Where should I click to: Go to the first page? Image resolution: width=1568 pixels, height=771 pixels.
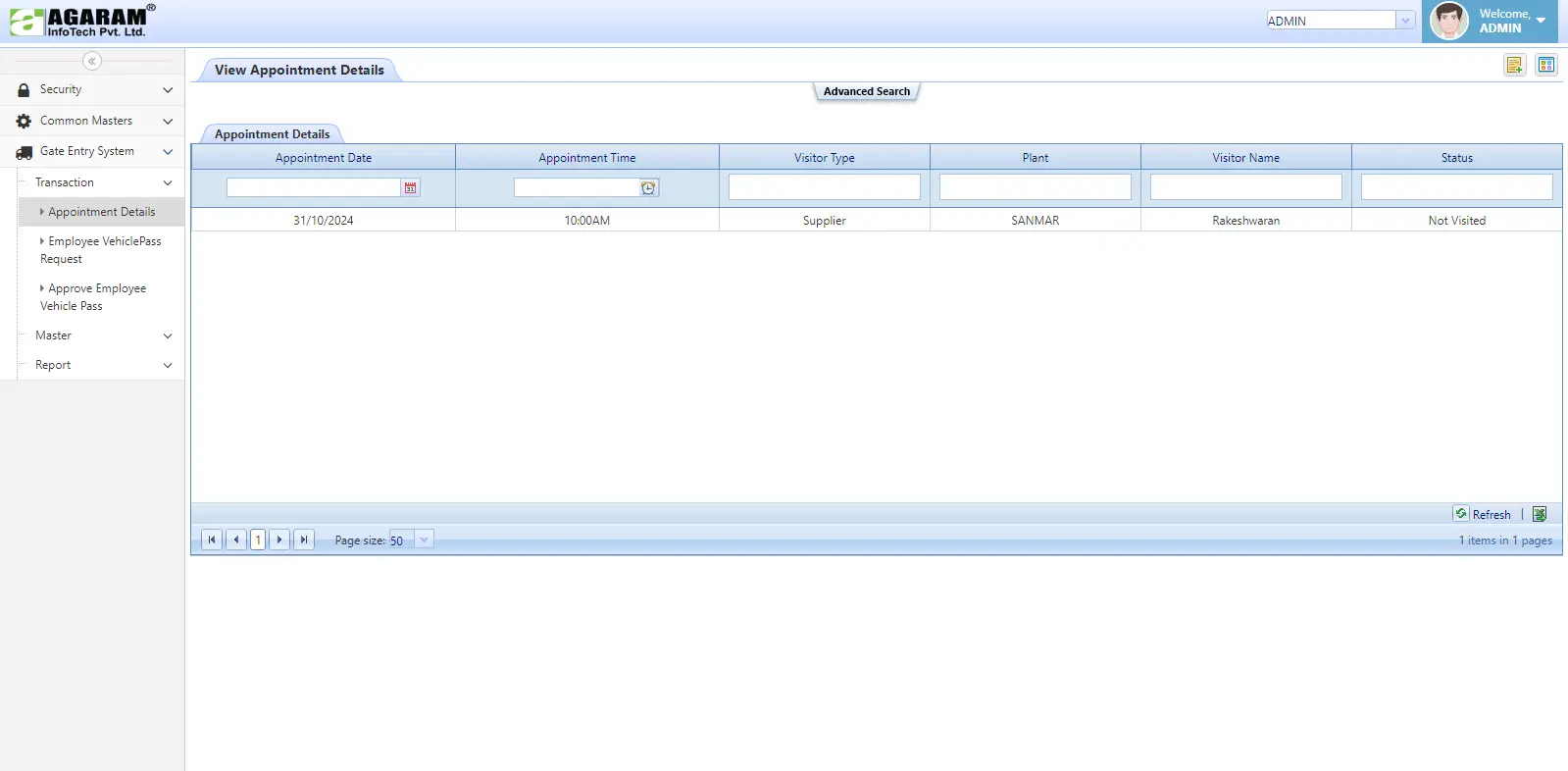[x=211, y=540]
